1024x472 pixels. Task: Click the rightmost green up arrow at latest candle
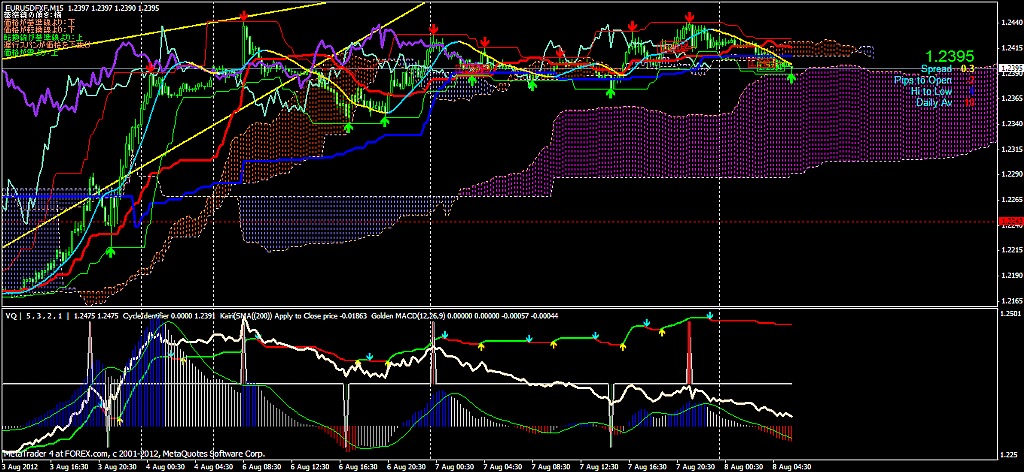coord(791,77)
